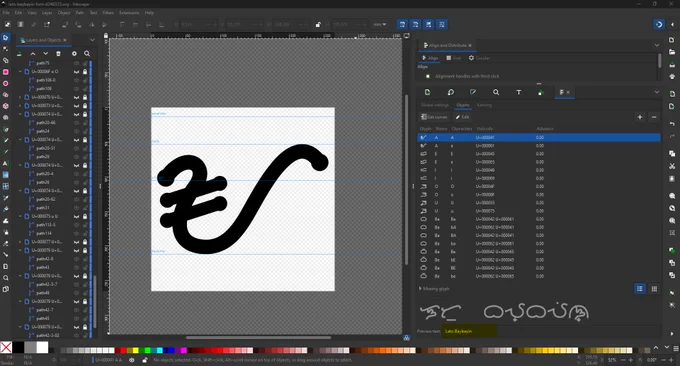The image size is (680, 366).
Task: Pick the white swatch in the palette
Action: (42, 348)
